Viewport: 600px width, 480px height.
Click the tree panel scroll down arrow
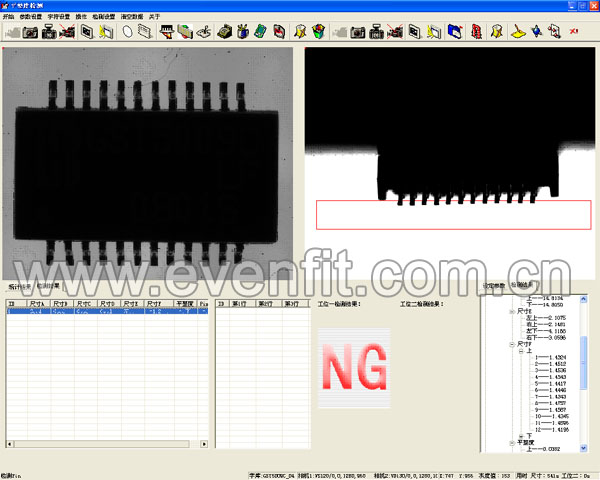click(585, 449)
